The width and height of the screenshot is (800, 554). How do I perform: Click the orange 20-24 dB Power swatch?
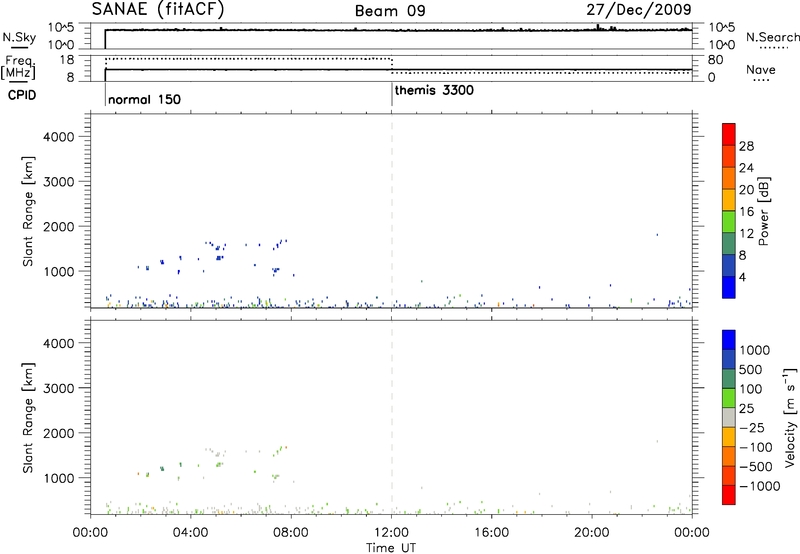click(x=729, y=178)
